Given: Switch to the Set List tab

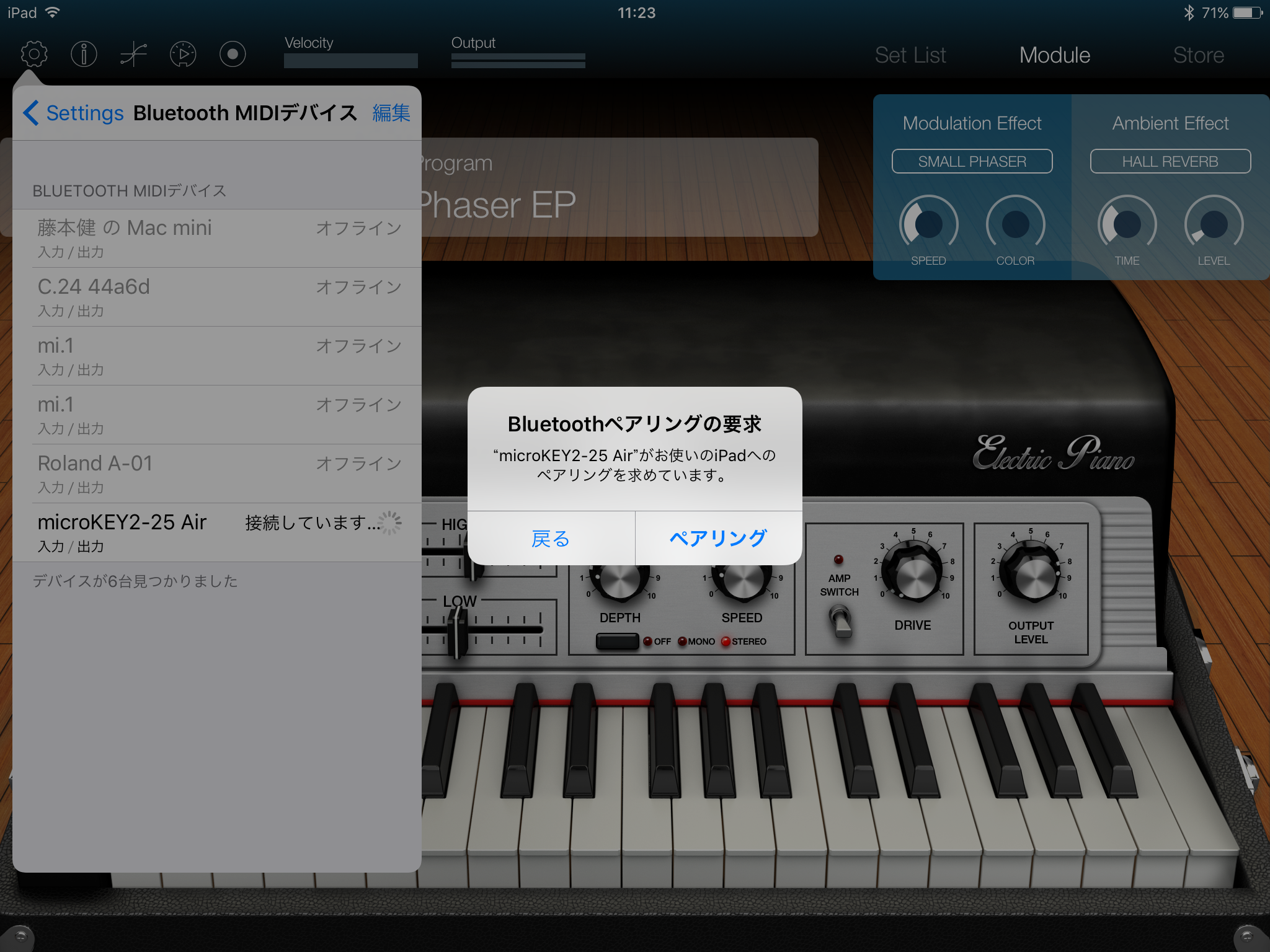Looking at the screenshot, I should (x=910, y=55).
